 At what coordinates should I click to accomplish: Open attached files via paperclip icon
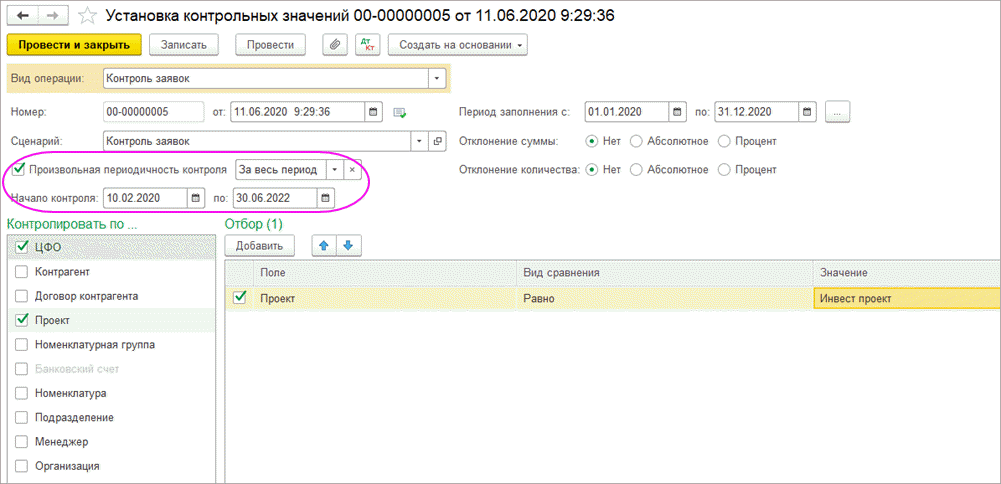335,45
